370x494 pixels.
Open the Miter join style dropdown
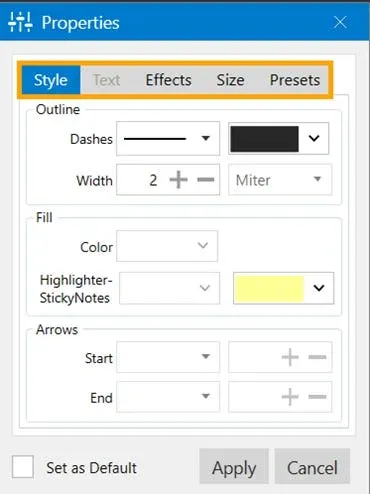tap(280, 180)
